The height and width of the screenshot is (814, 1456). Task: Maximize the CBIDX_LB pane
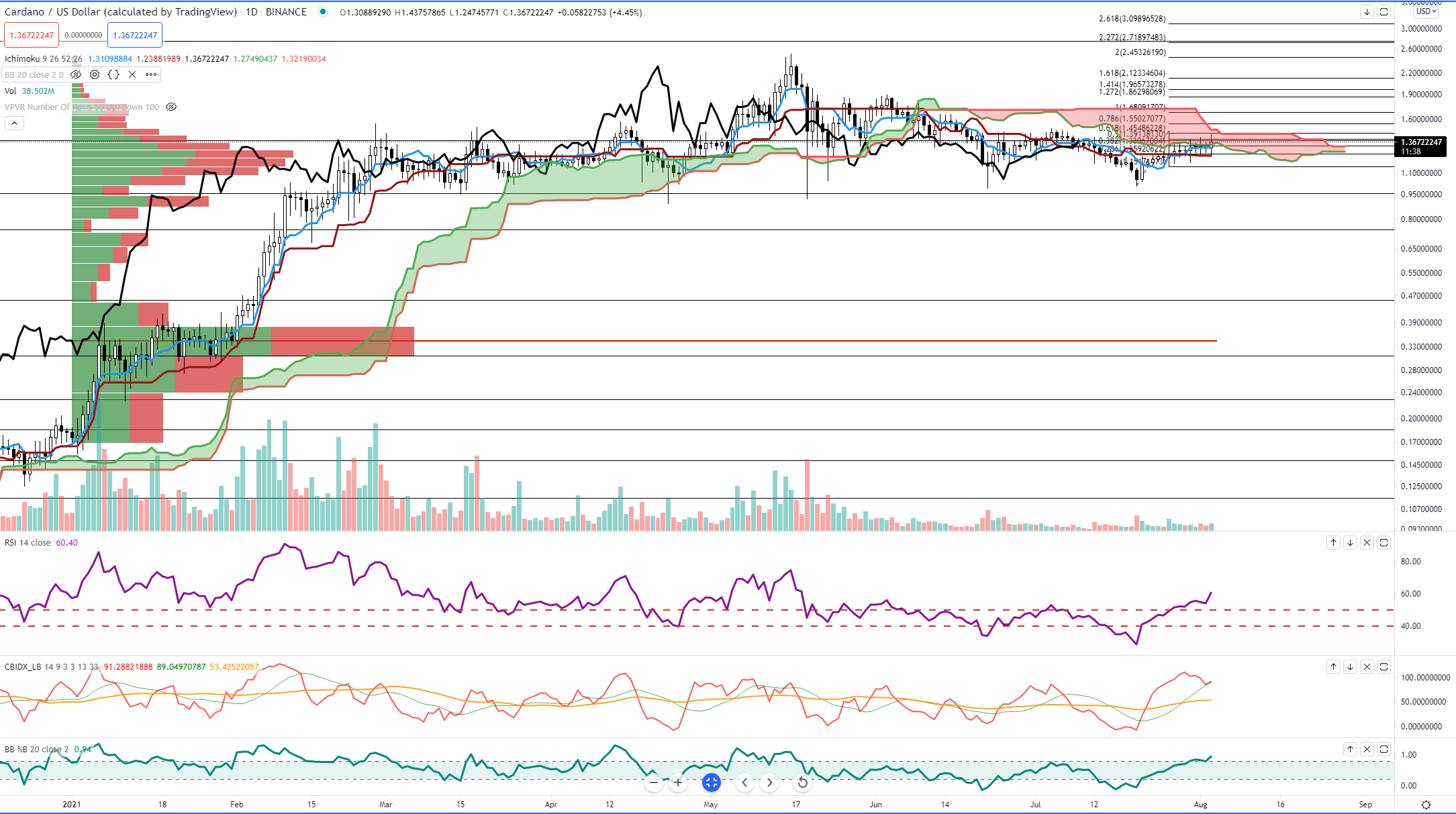(x=1384, y=666)
